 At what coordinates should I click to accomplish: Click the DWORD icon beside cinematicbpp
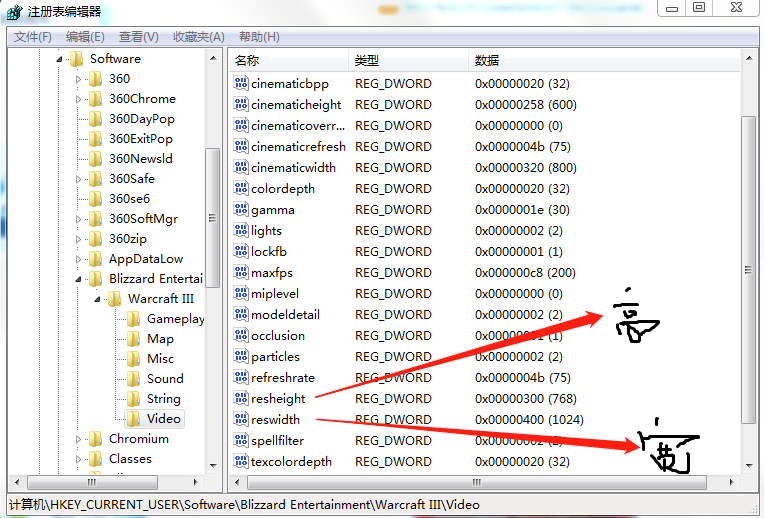coord(241,83)
